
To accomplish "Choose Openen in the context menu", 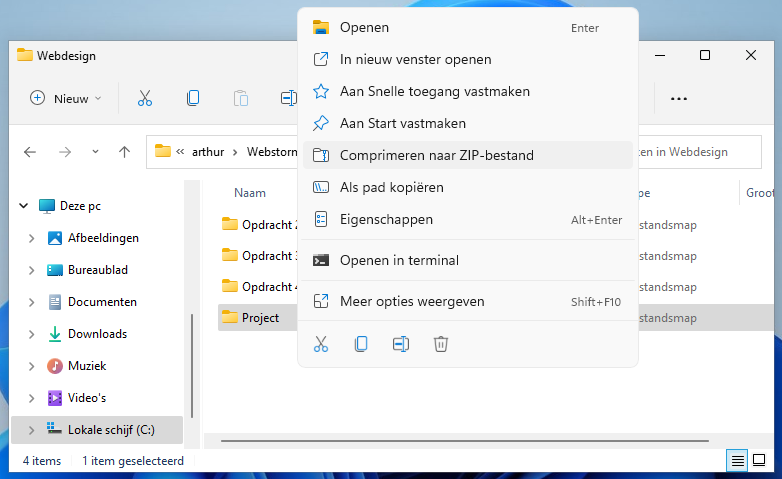I will (x=468, y=27).
